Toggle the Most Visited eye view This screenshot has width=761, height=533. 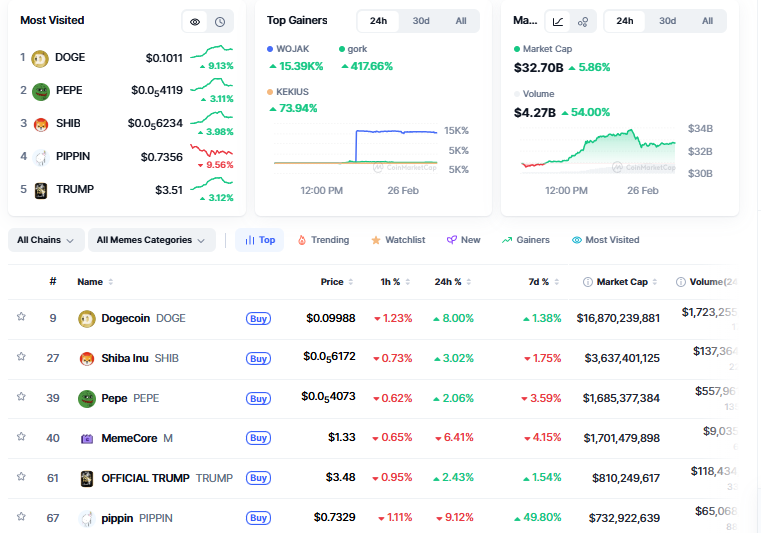(195, 21)
